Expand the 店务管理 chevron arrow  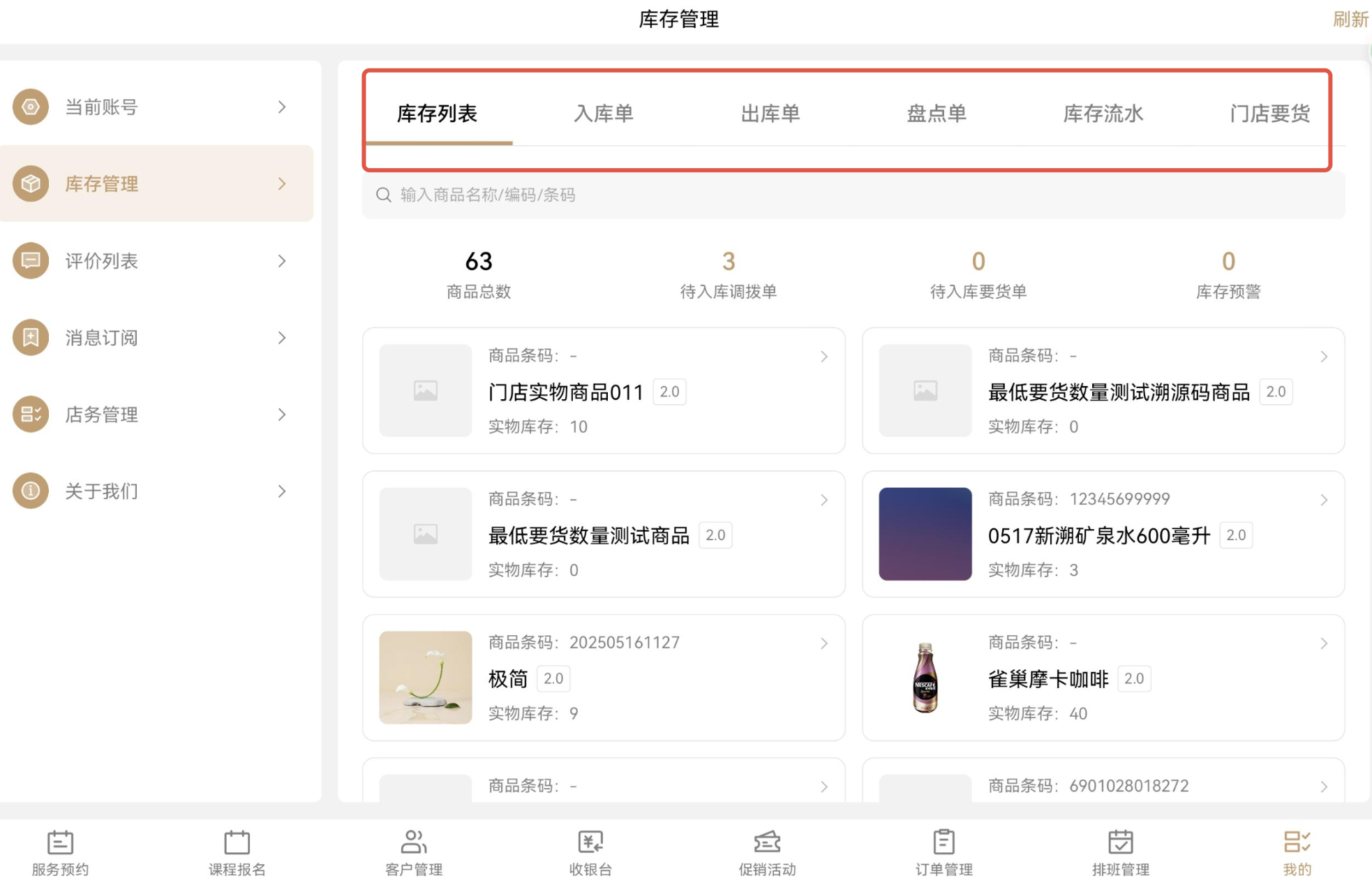(282, 415)
